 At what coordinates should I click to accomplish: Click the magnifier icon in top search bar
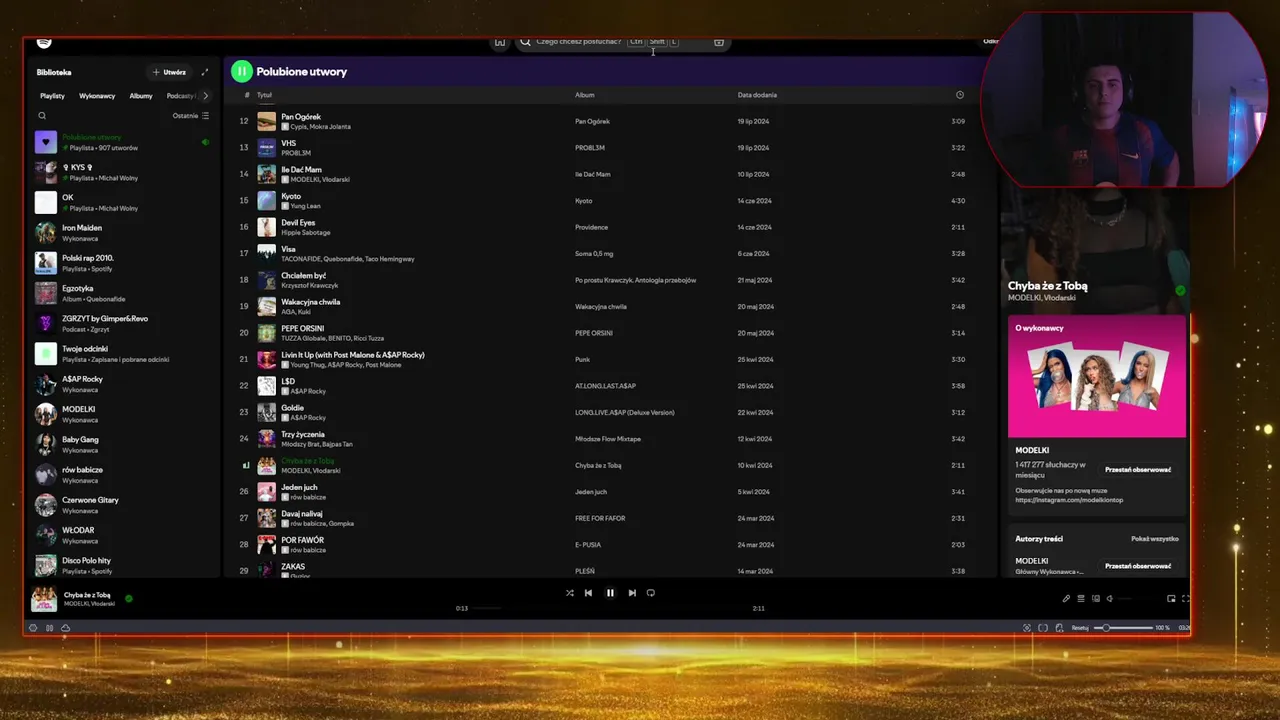[525, 42]
